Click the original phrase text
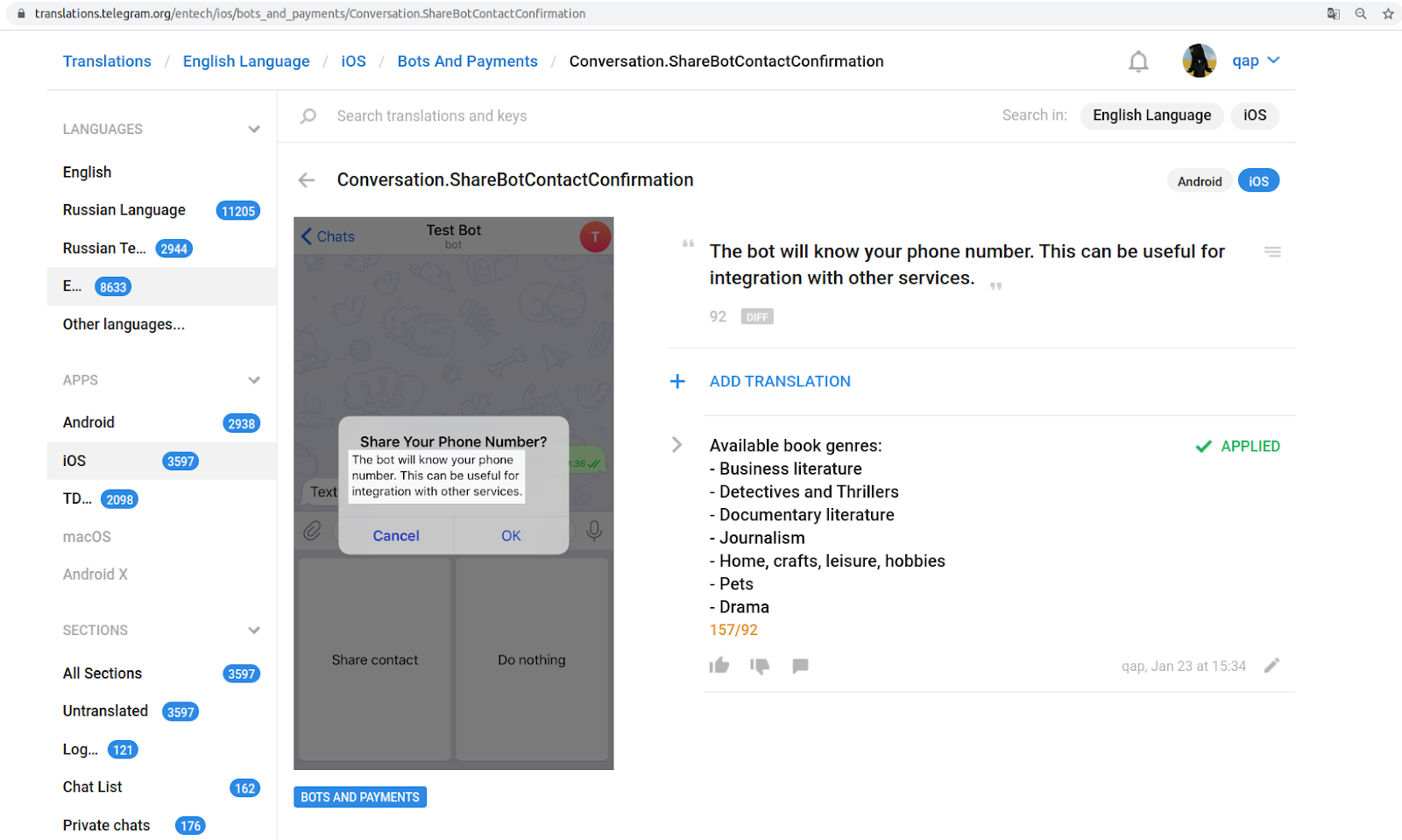This screenshot has height=840, width=1402. 967,265
